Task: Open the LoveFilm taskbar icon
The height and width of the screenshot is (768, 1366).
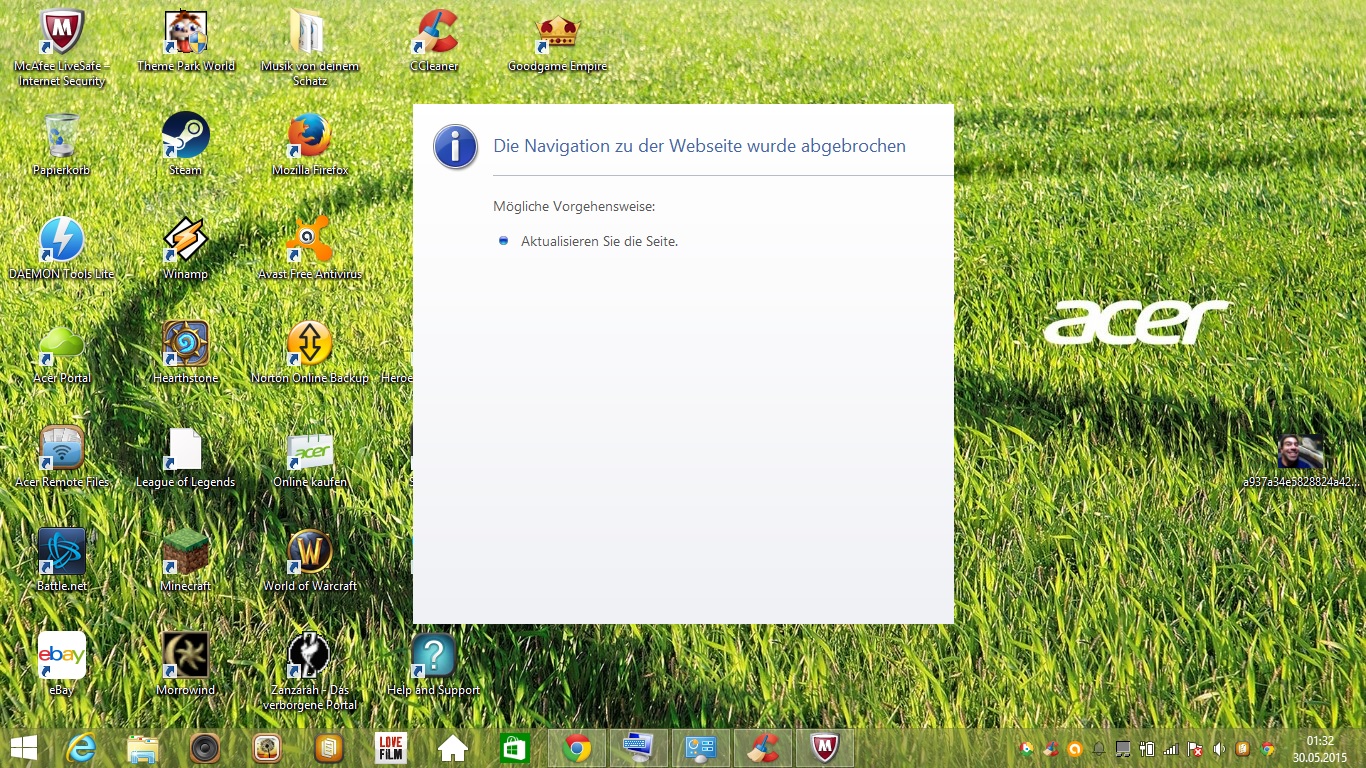Action: [391, 748]
